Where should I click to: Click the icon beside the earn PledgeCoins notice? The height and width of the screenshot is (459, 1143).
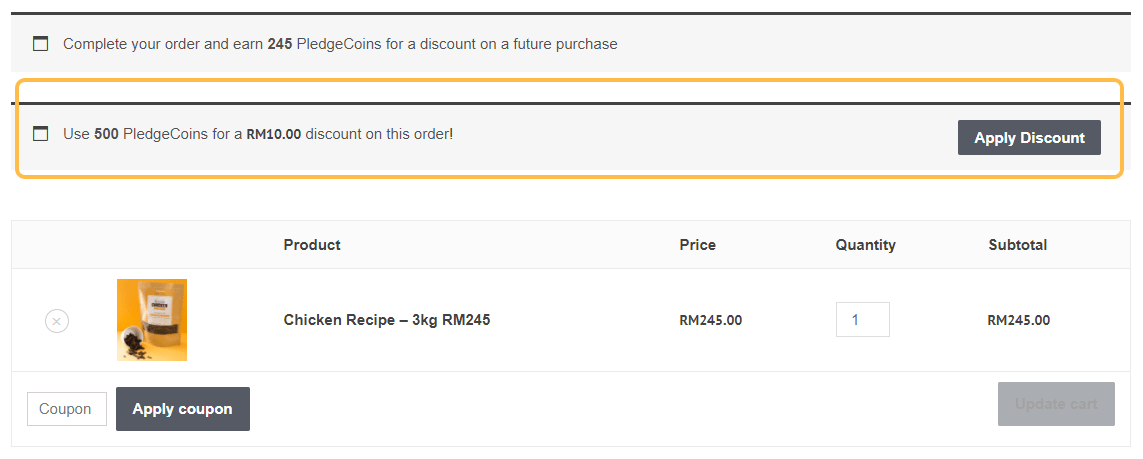click(41, 44)
